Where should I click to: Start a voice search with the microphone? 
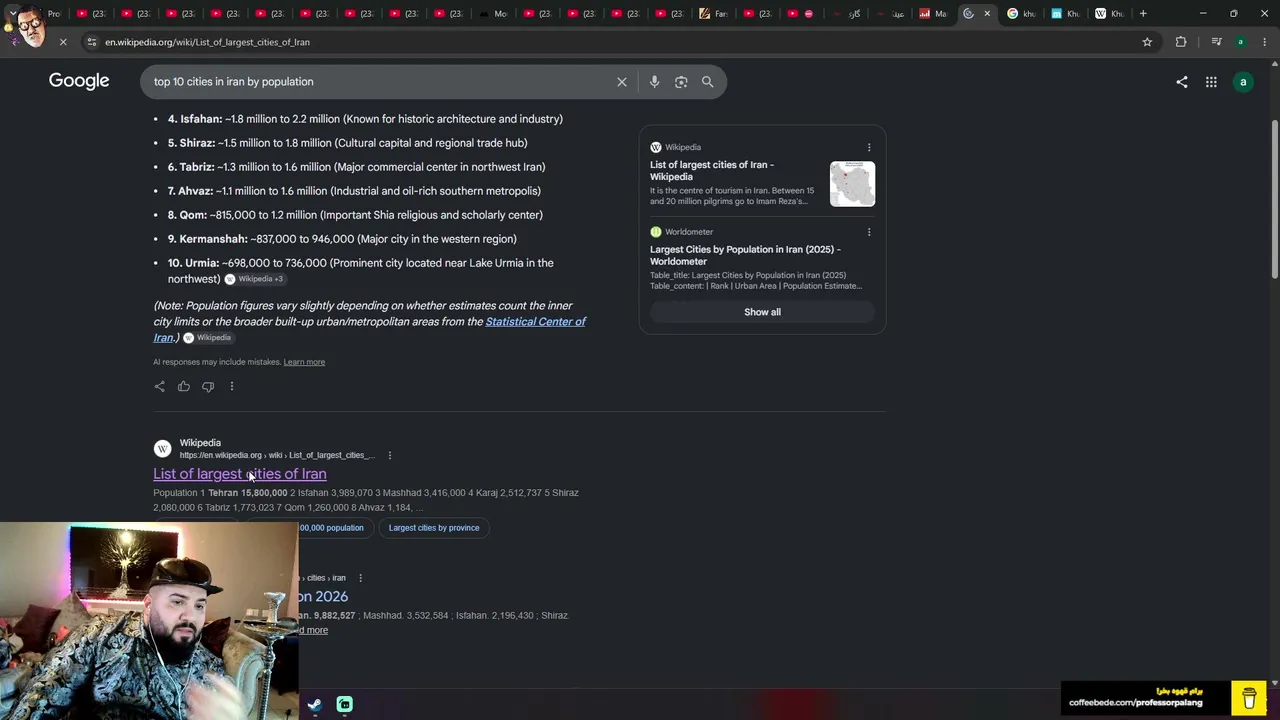[654, 82]
